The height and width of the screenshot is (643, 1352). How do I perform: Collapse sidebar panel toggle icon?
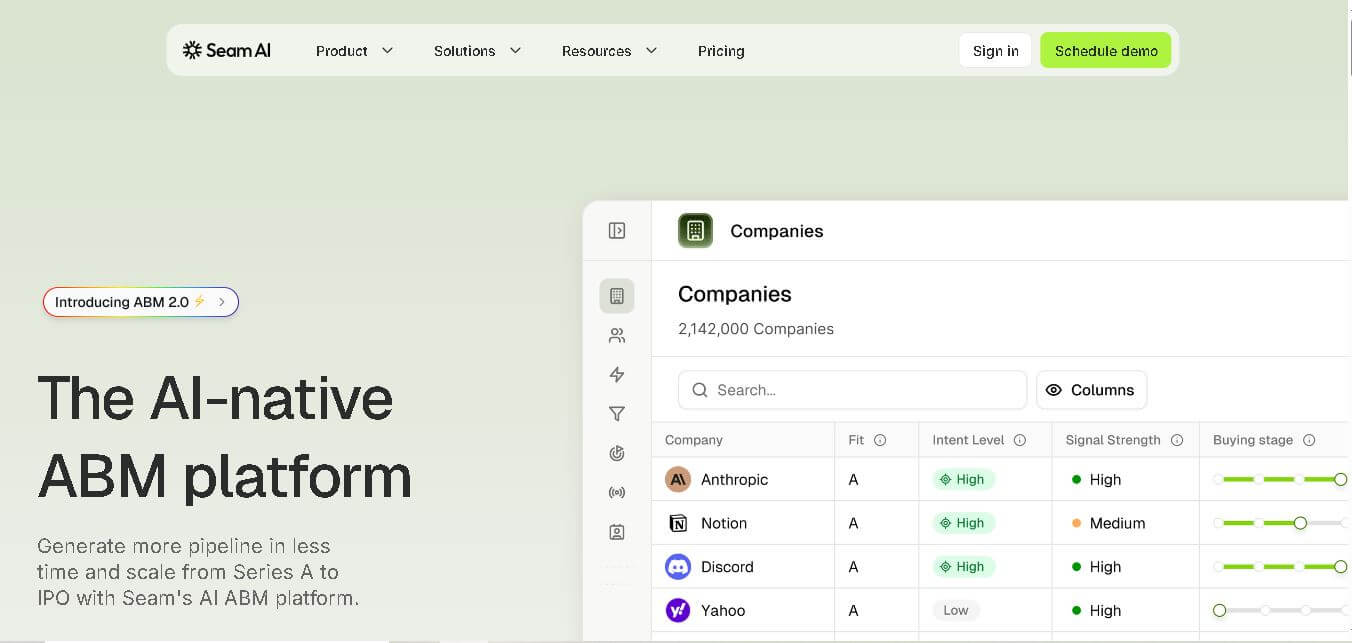point(617,231)
